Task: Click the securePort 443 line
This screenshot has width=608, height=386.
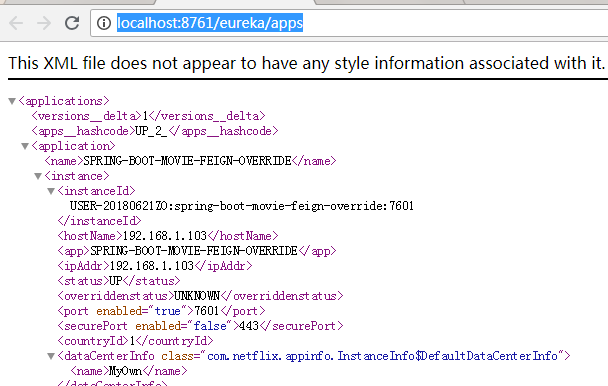Action: 200,326
